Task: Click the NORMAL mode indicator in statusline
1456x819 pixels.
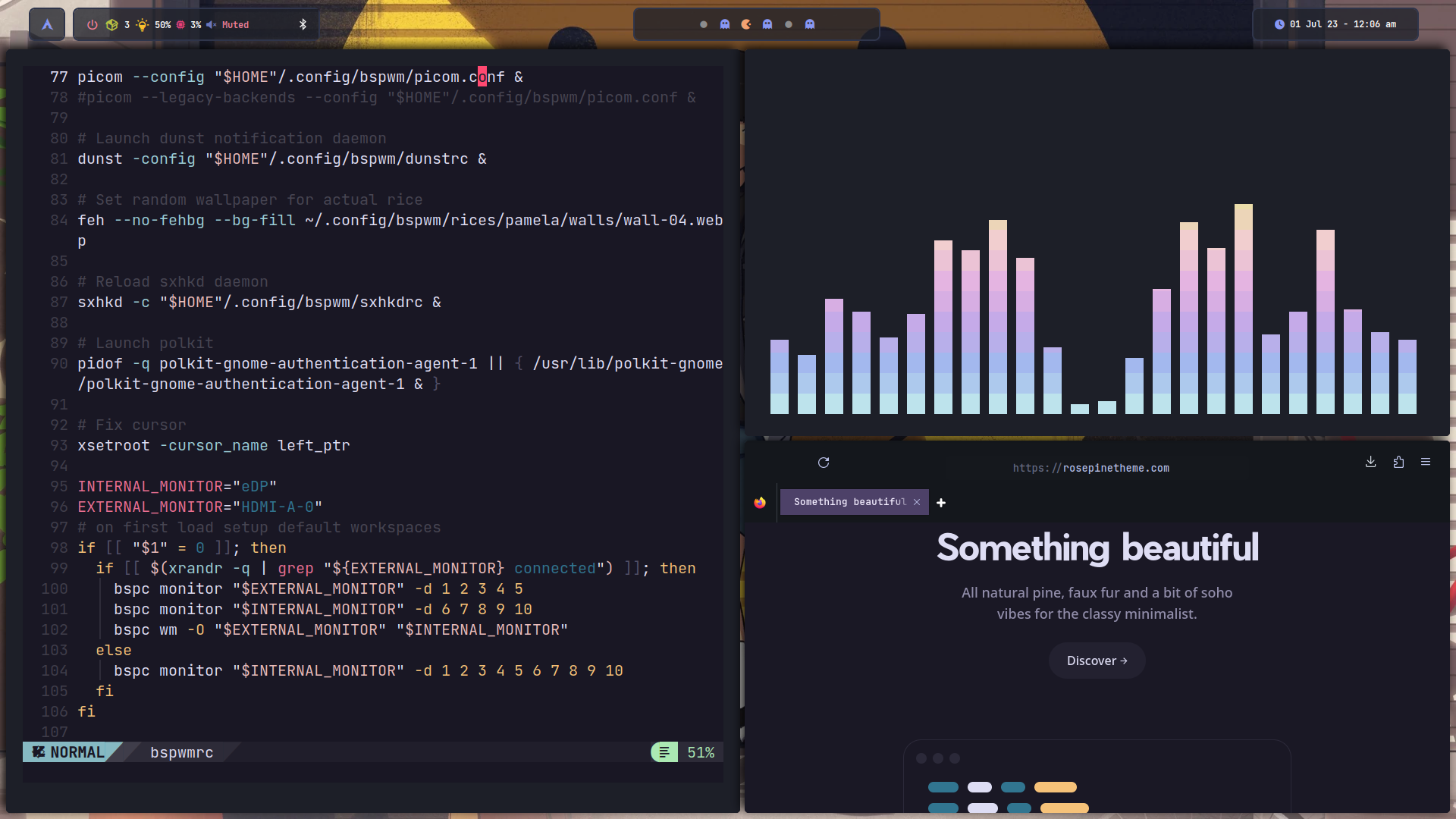Action: pyautogui.click(x=69, y=752)
